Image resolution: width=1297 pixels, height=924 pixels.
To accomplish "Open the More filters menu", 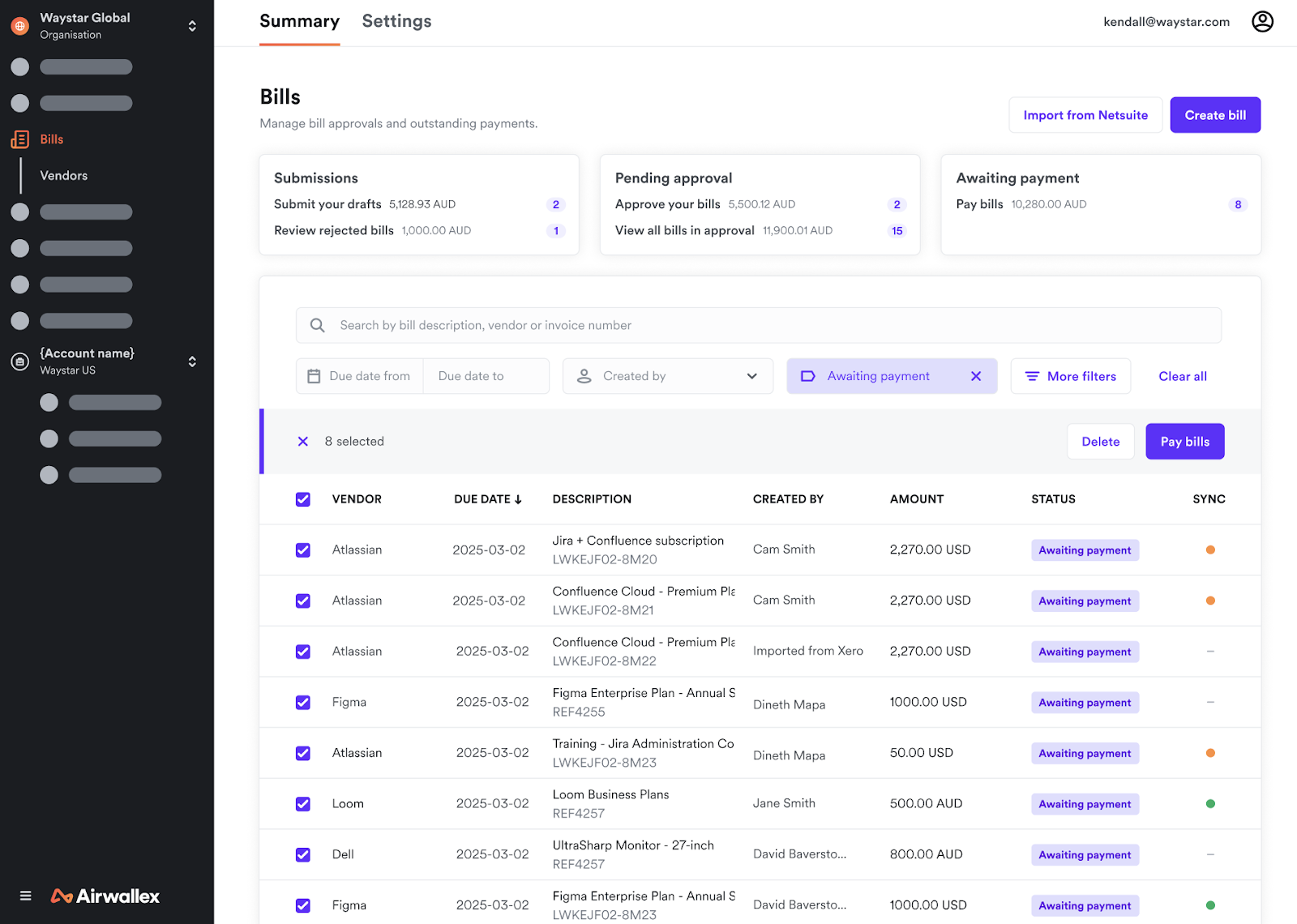I will [1071, 376].
